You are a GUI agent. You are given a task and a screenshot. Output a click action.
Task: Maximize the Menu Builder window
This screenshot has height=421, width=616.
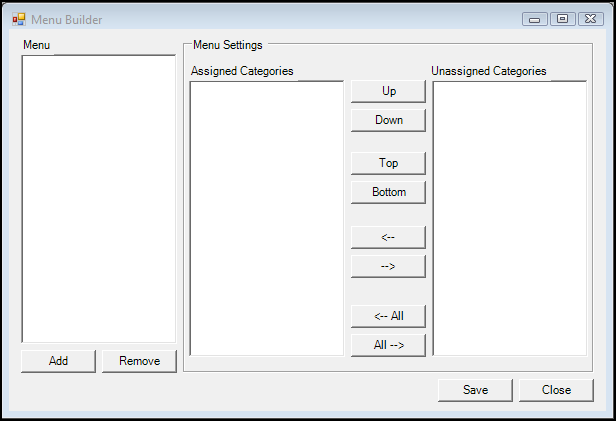pyautogui.click(x=563, y=19)
